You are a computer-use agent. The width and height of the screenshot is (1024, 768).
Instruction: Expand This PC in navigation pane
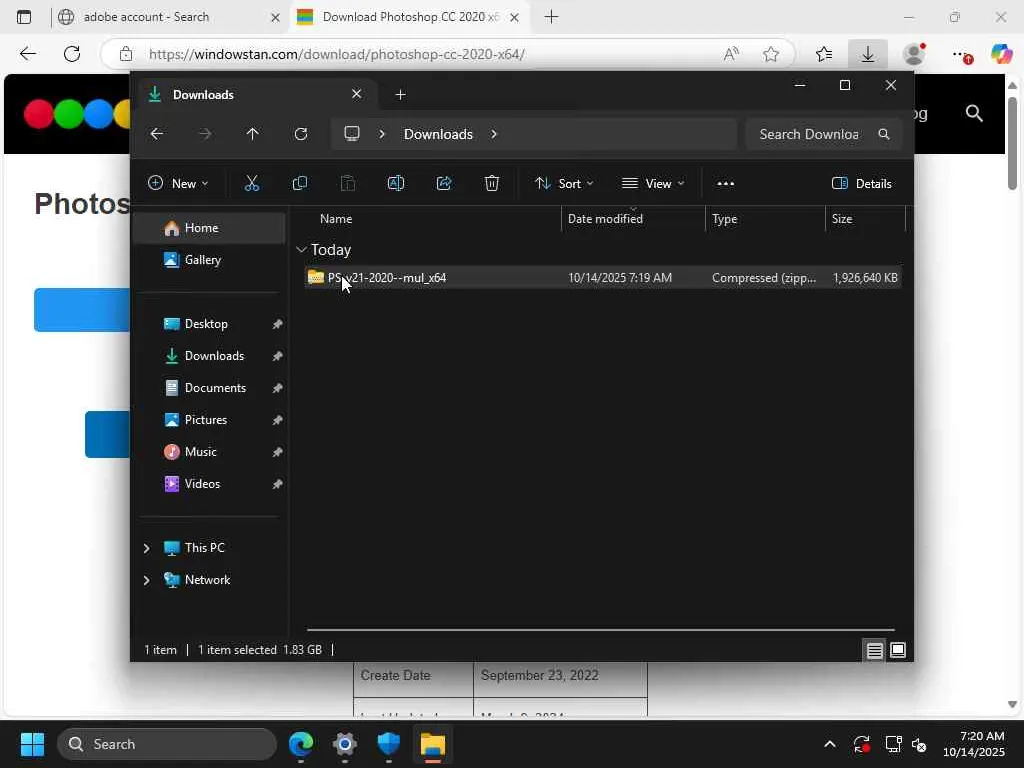click(x=146, y=548)
